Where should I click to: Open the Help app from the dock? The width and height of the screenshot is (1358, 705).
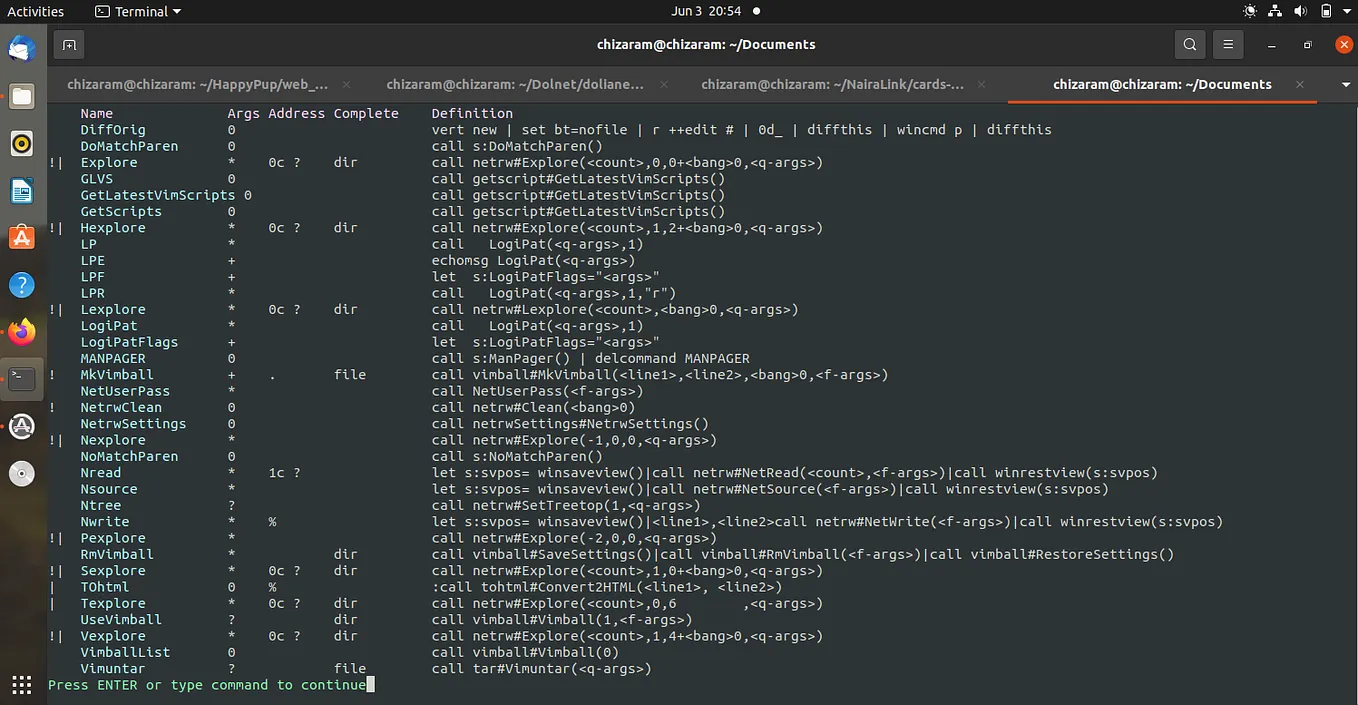point(22,285)
